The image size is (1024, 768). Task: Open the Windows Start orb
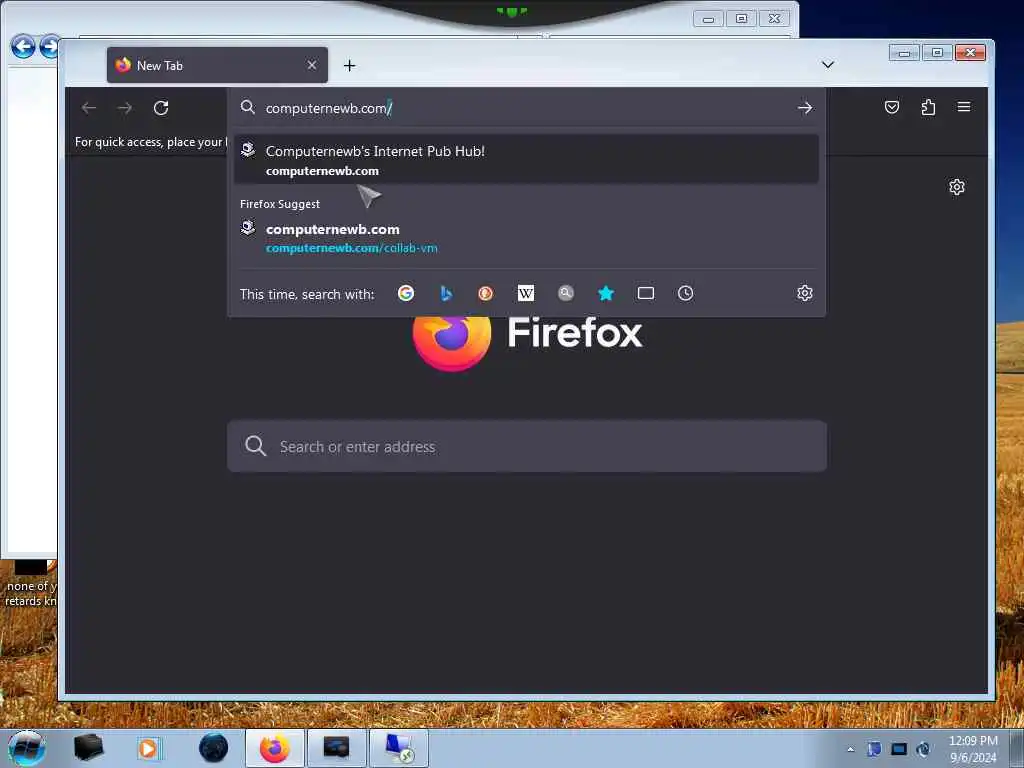(27, 748)
